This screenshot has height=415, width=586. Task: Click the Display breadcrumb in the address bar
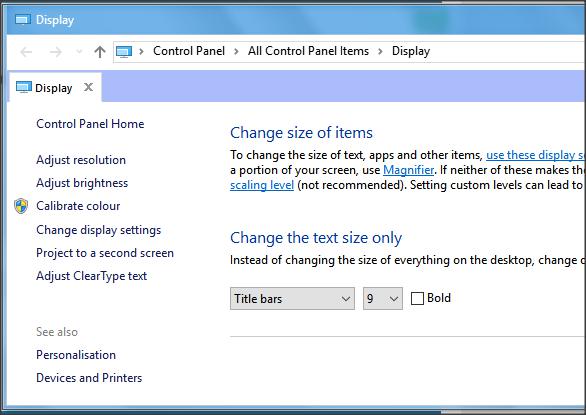pyautogui.click(x=411, y=51)
